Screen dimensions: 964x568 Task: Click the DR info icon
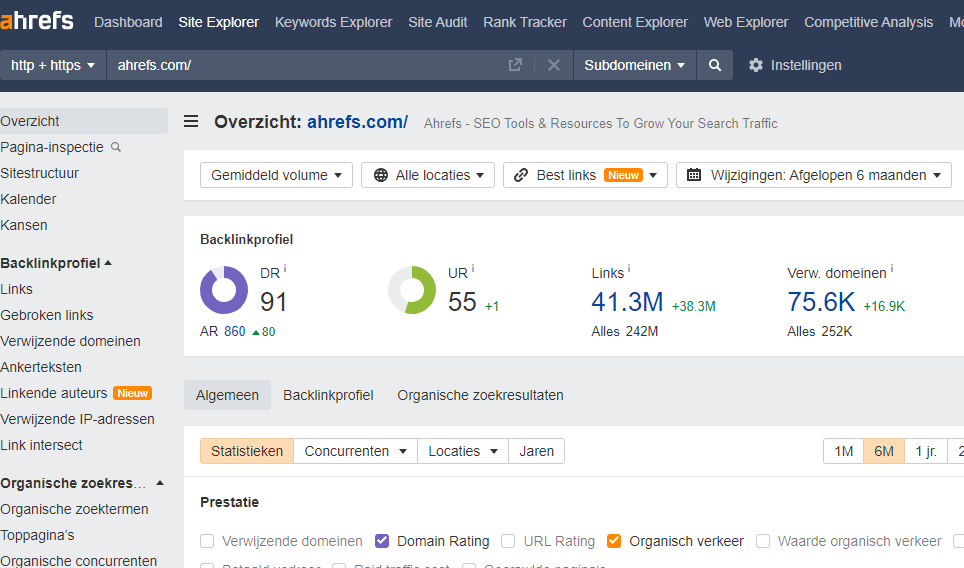(x=285, y=268)
